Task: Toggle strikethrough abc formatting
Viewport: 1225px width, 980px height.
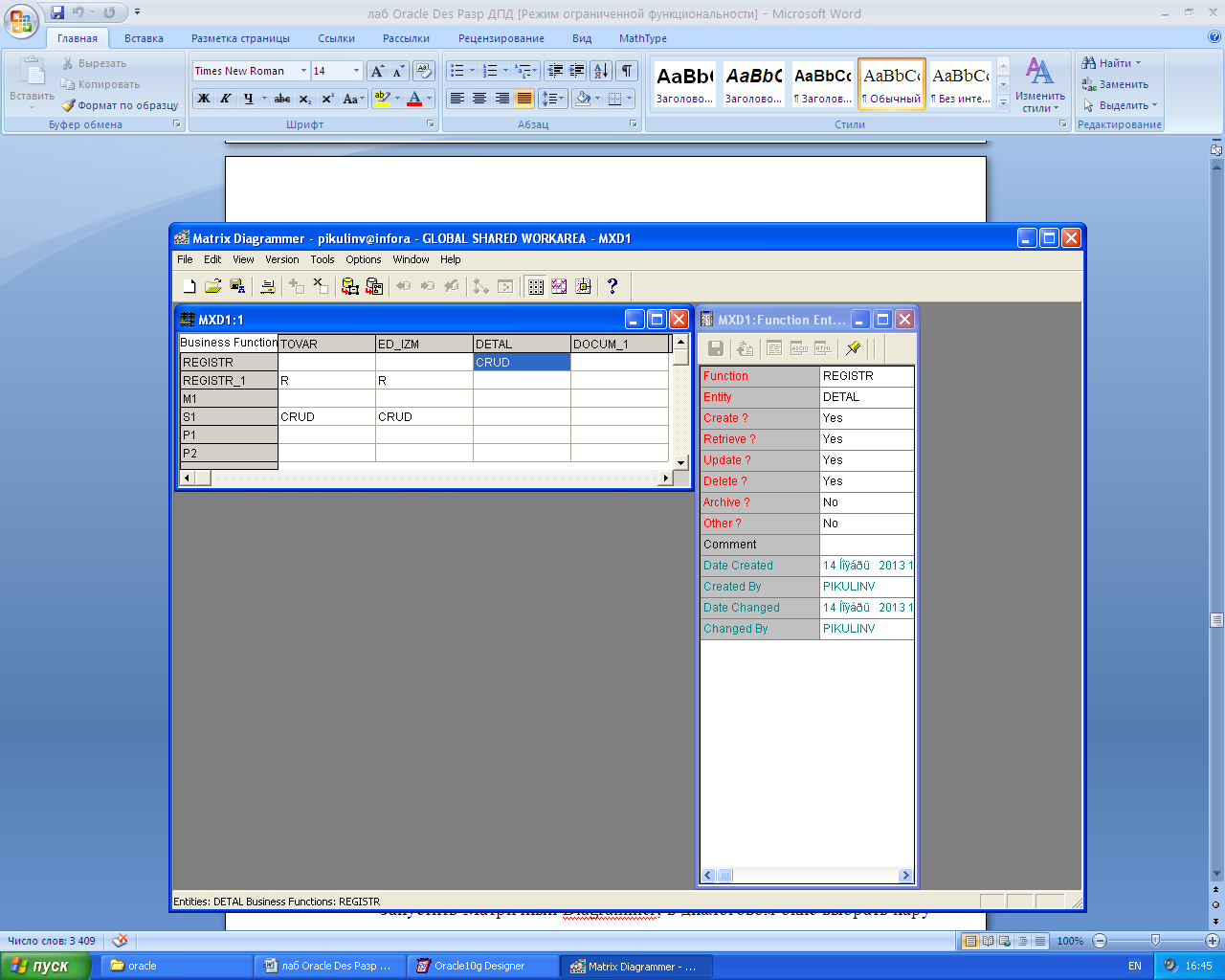Action: point(282,99)
